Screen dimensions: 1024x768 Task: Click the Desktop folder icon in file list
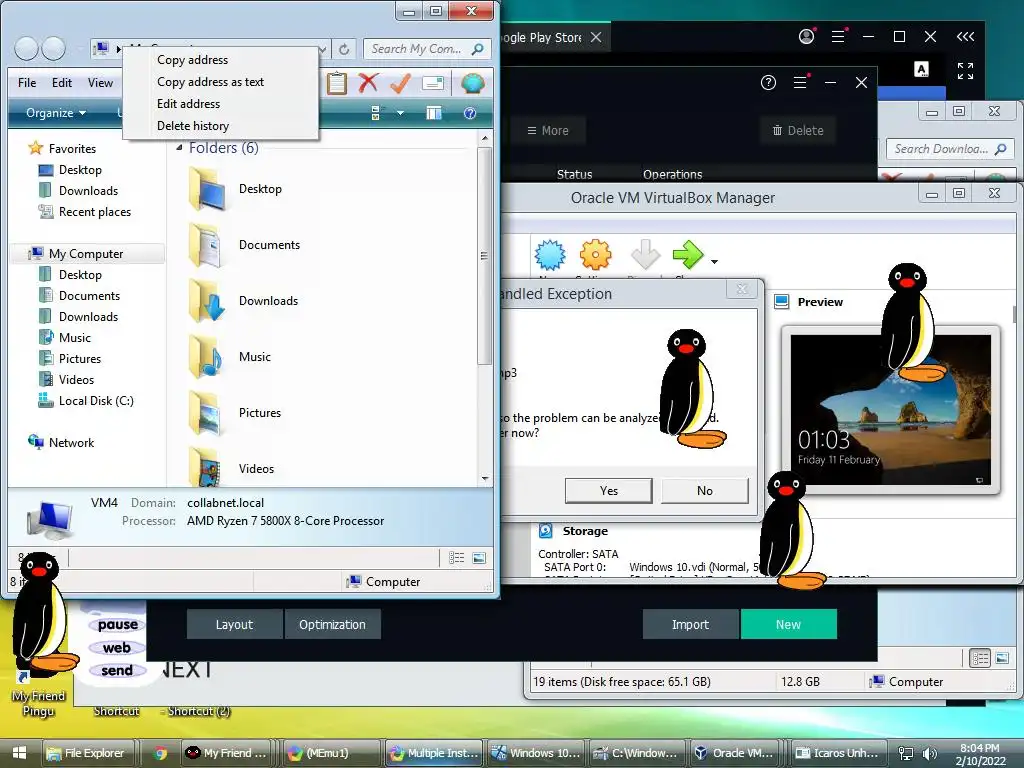click(206, 189)
